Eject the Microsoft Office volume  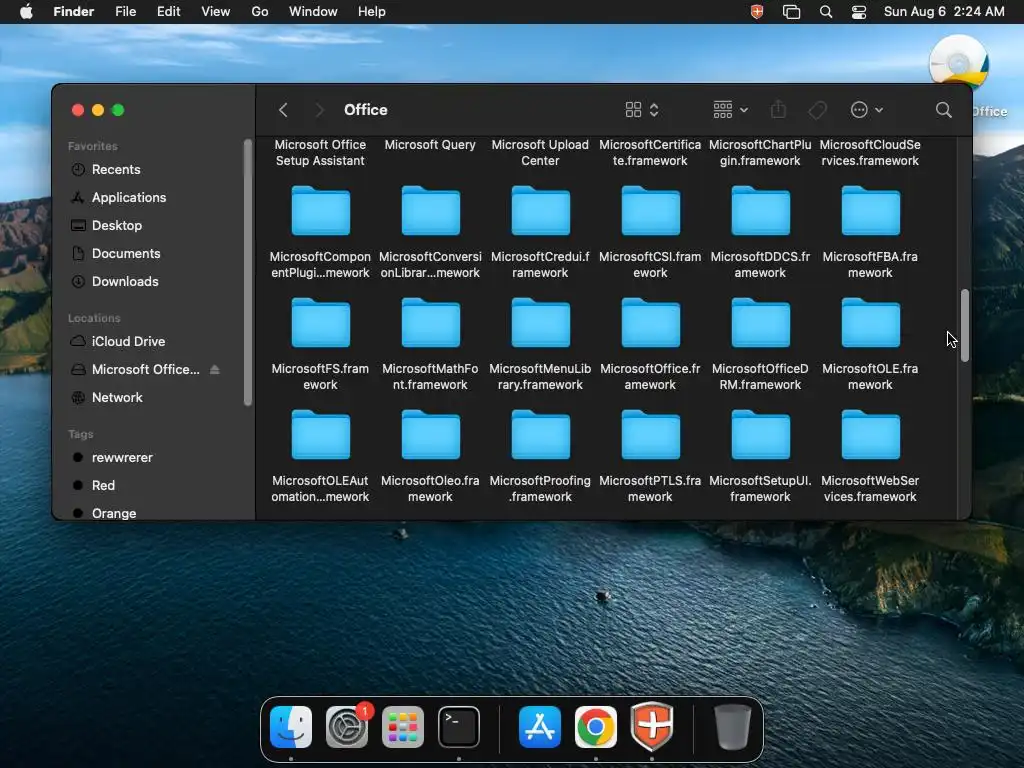pyautogui.click(x=215, y=370)
